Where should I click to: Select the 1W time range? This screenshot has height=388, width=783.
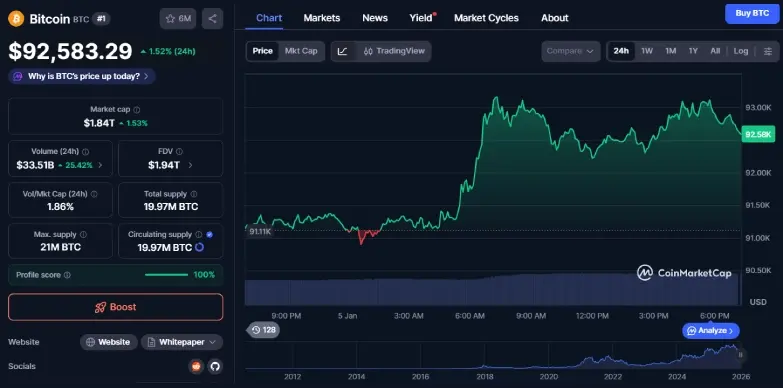click(x=647, y=51)
